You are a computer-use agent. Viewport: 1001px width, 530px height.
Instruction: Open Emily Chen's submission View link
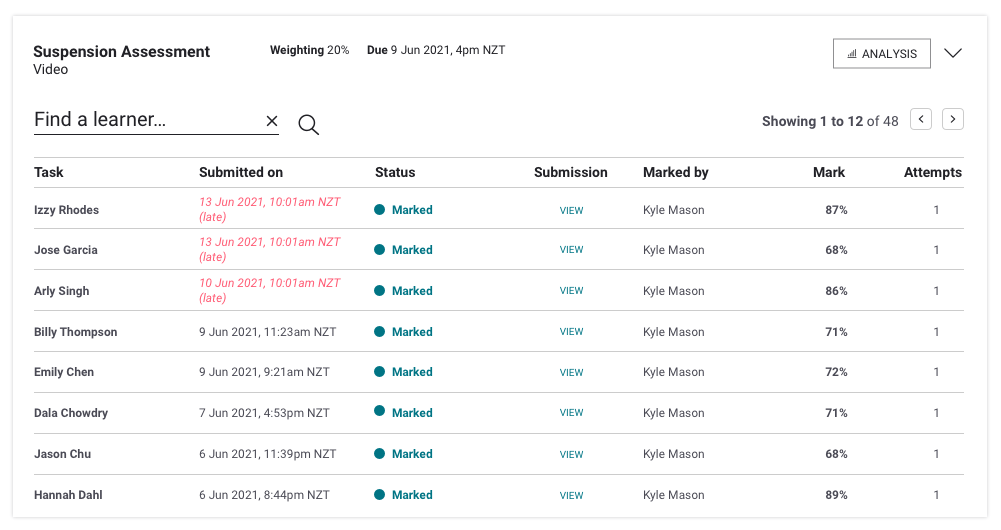[x=571, y=373]
